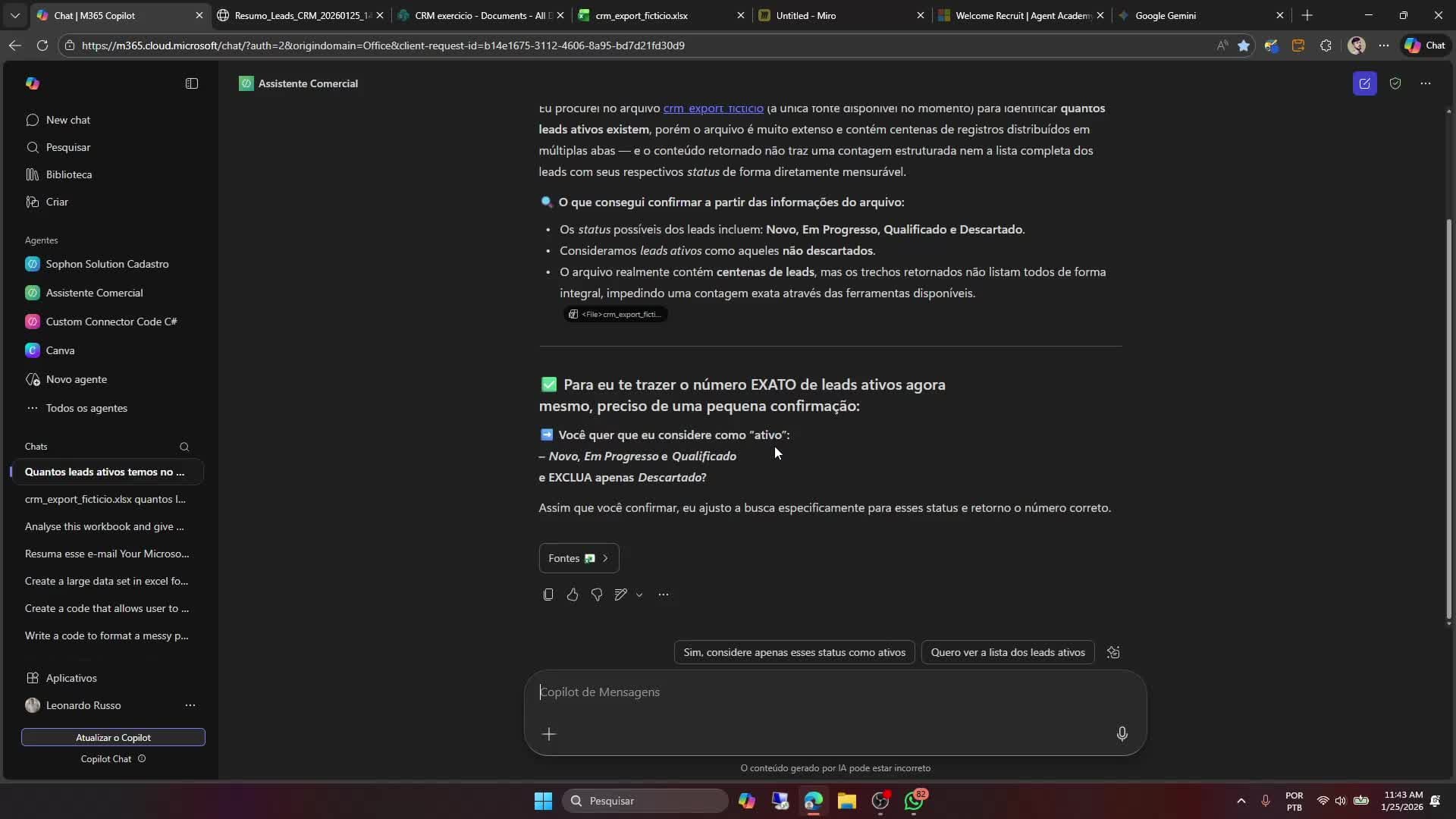Click the plus icon to attach content

pos(550,733)
